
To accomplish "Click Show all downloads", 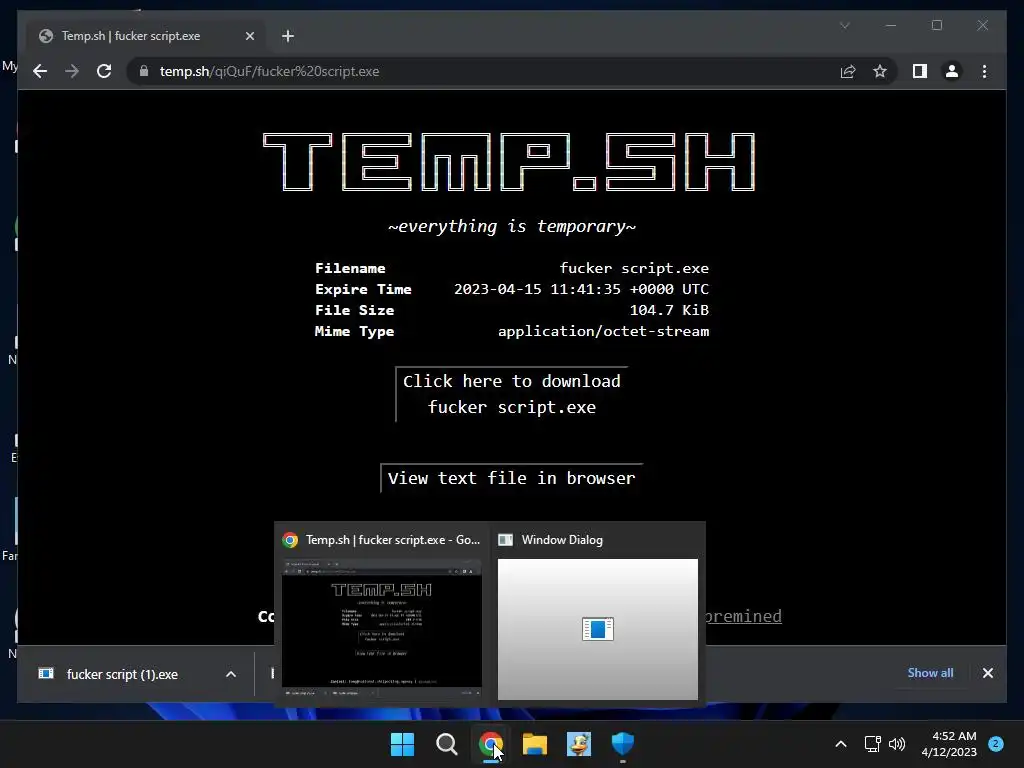I will pos(930,673).
